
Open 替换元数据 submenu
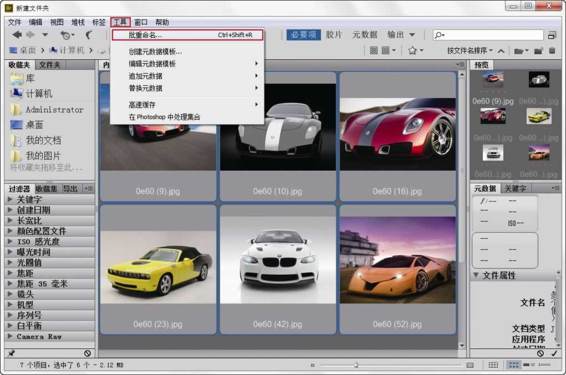point(187,88)
